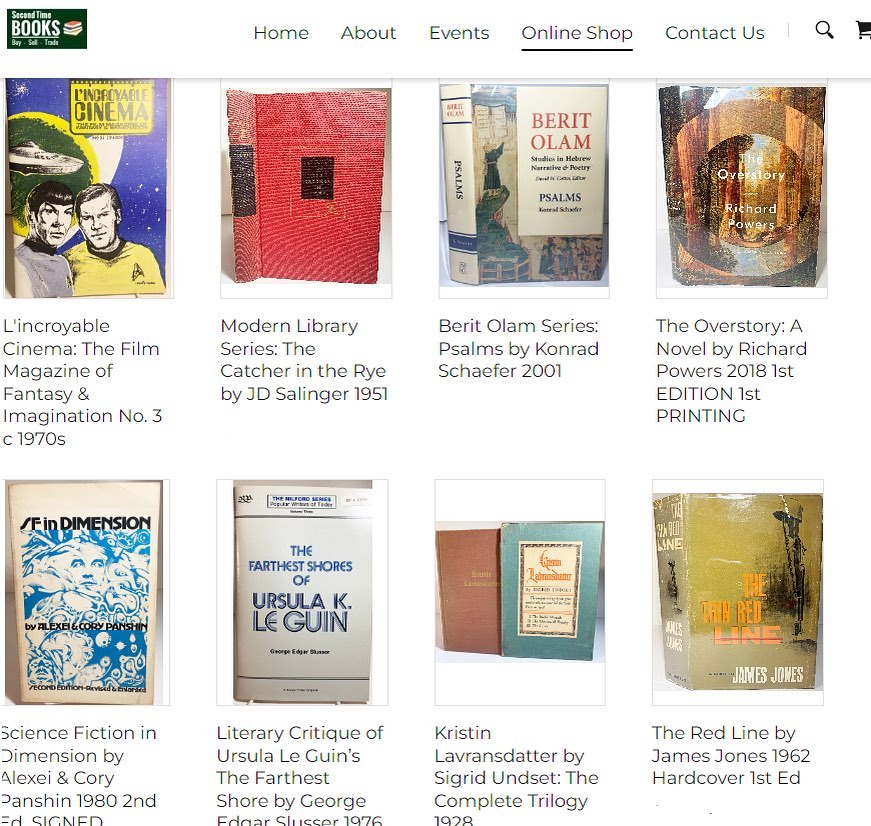Image resolution: width=871 pixels, height=826 pixels.
Task: Open the About page
Action: point(368,33)
